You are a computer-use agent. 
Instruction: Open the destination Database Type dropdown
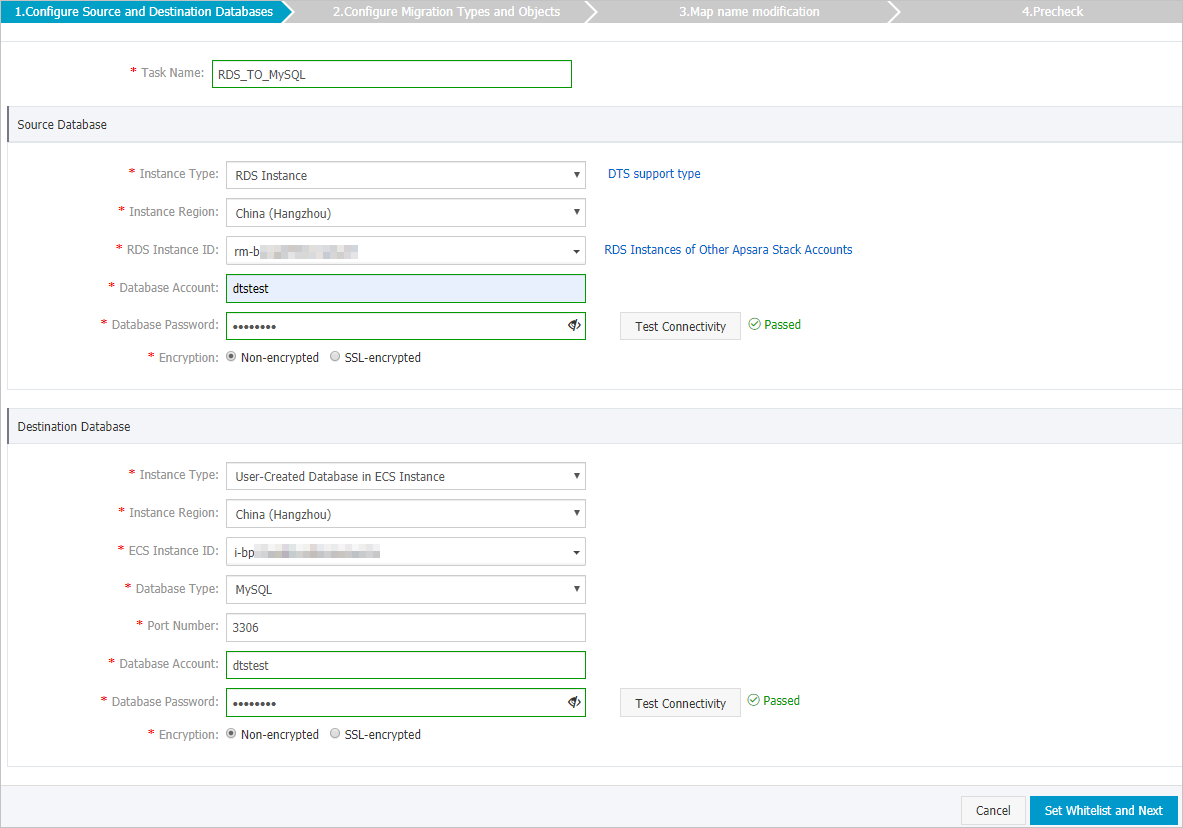(x=577, y=589)
